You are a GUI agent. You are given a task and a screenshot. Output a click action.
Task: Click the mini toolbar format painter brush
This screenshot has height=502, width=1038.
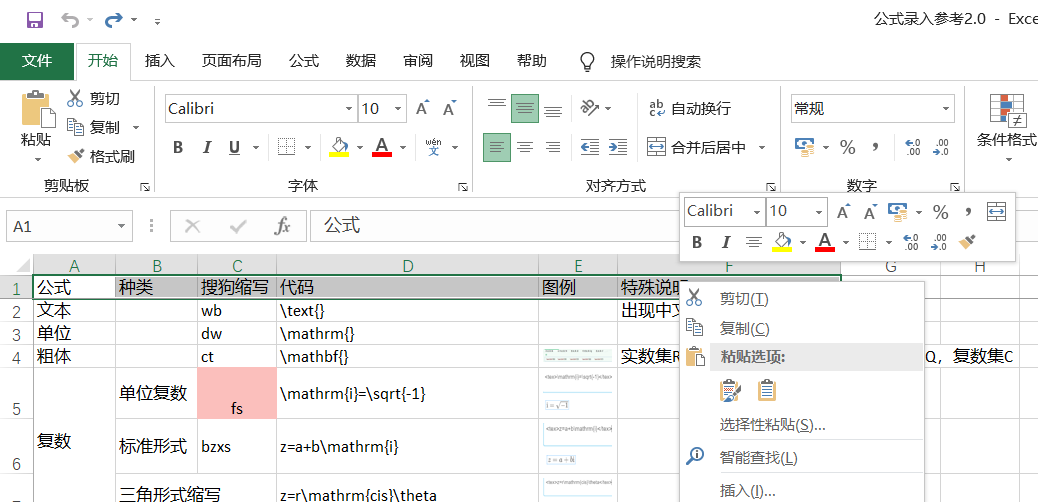(x=968, y=242)
